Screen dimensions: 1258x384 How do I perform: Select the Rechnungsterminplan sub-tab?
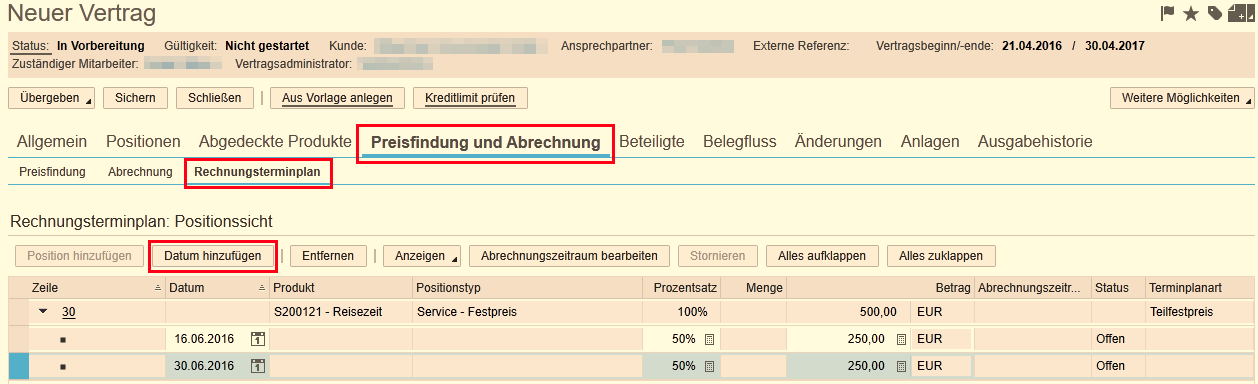click(x=258, y=172)
